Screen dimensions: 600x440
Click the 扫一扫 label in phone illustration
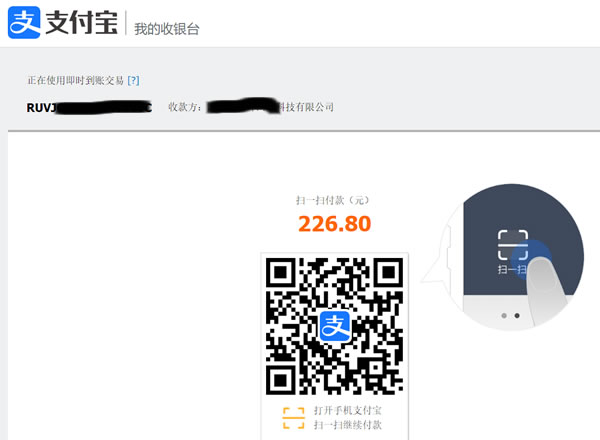[x=512, y=270]
